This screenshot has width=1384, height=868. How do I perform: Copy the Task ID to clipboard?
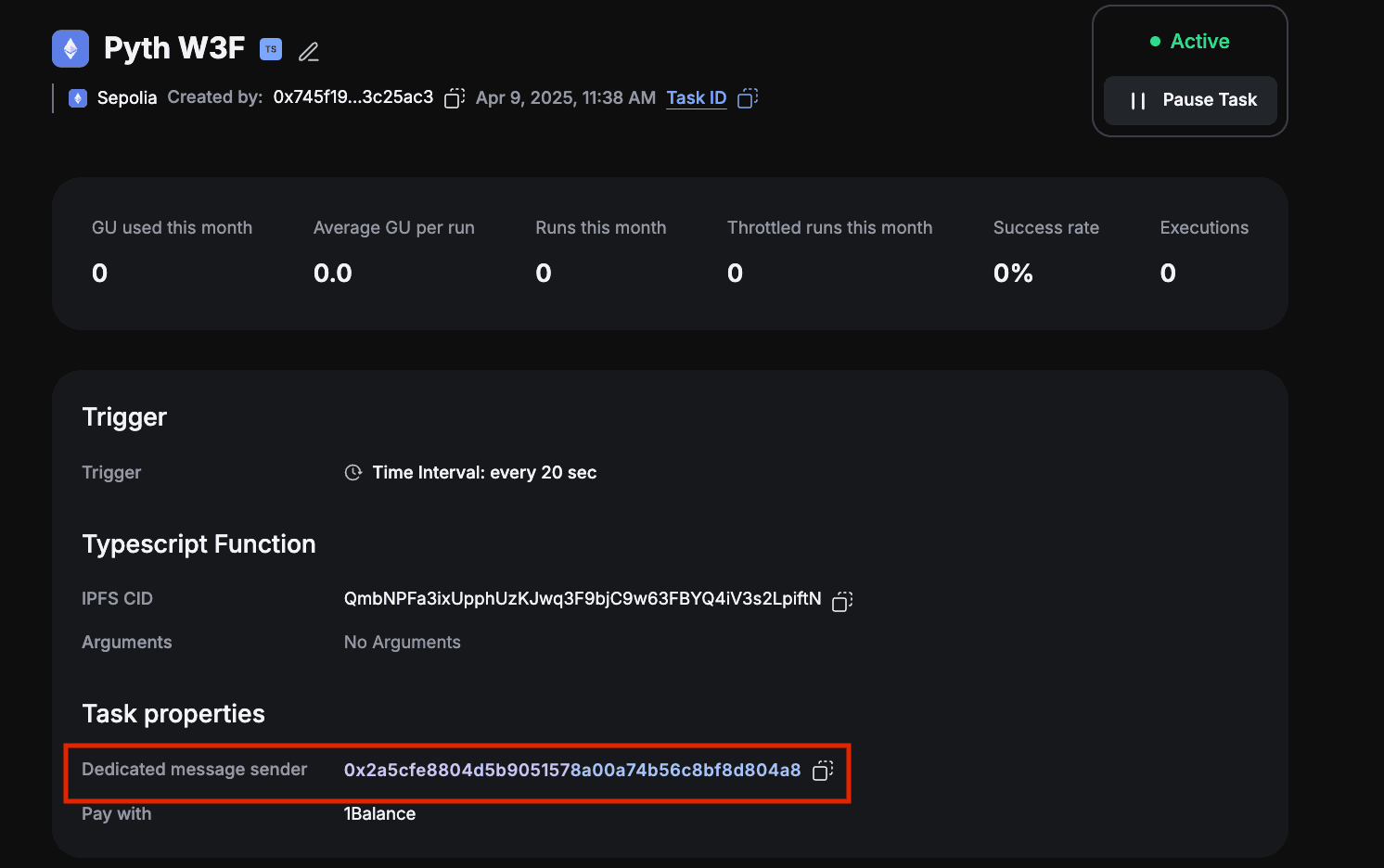click(748, 98)
